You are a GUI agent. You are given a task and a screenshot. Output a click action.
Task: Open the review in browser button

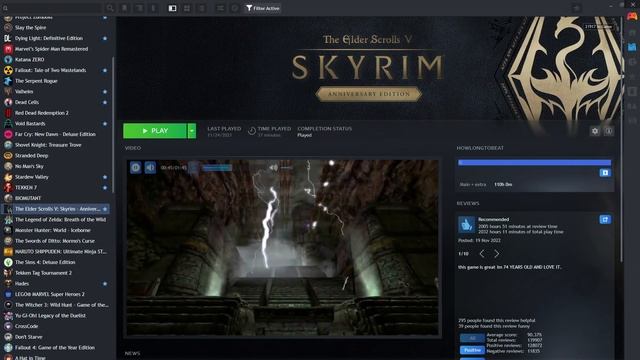pos(605,220)
